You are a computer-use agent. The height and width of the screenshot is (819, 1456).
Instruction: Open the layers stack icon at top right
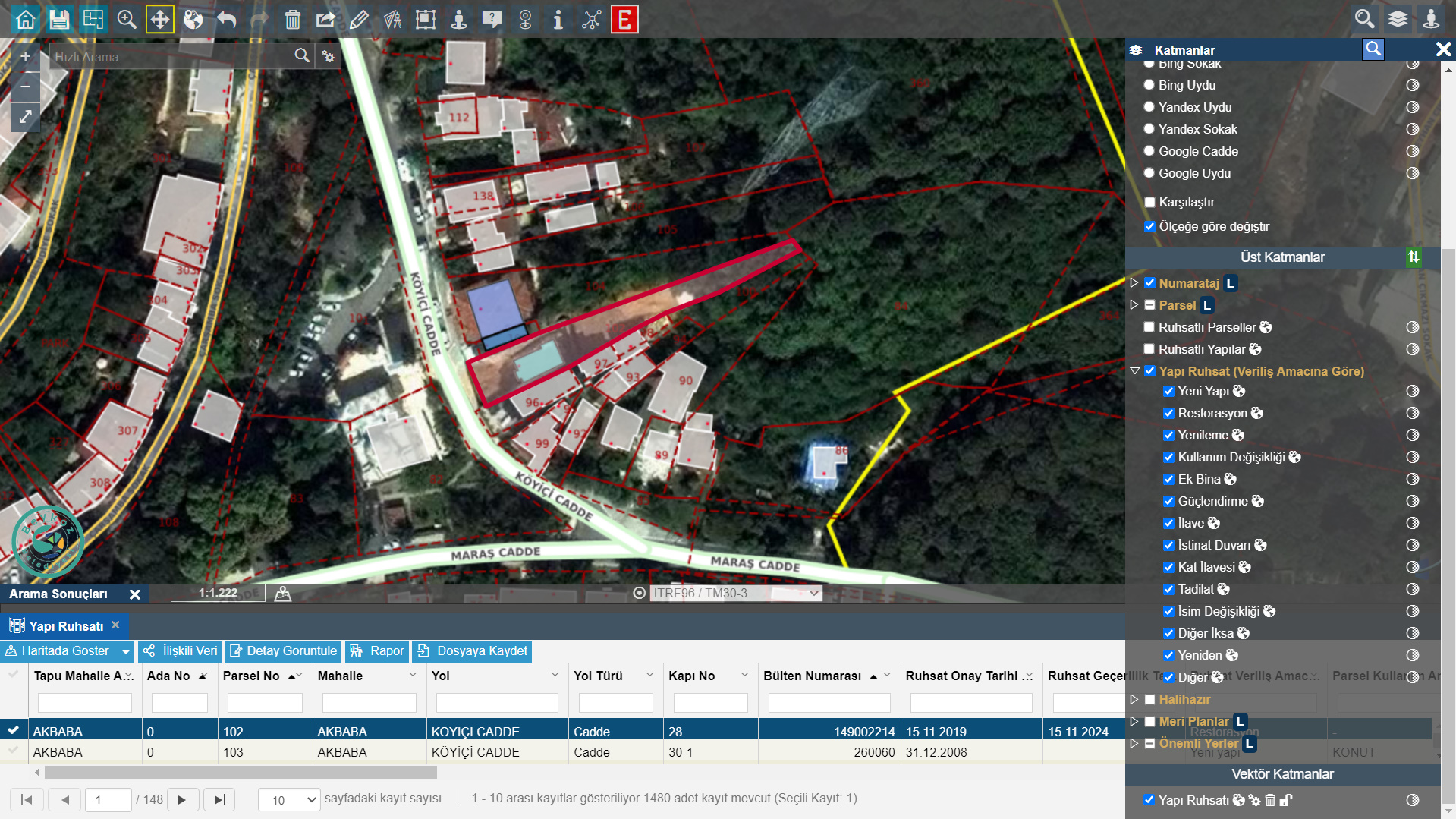[x=1398, y=19]
